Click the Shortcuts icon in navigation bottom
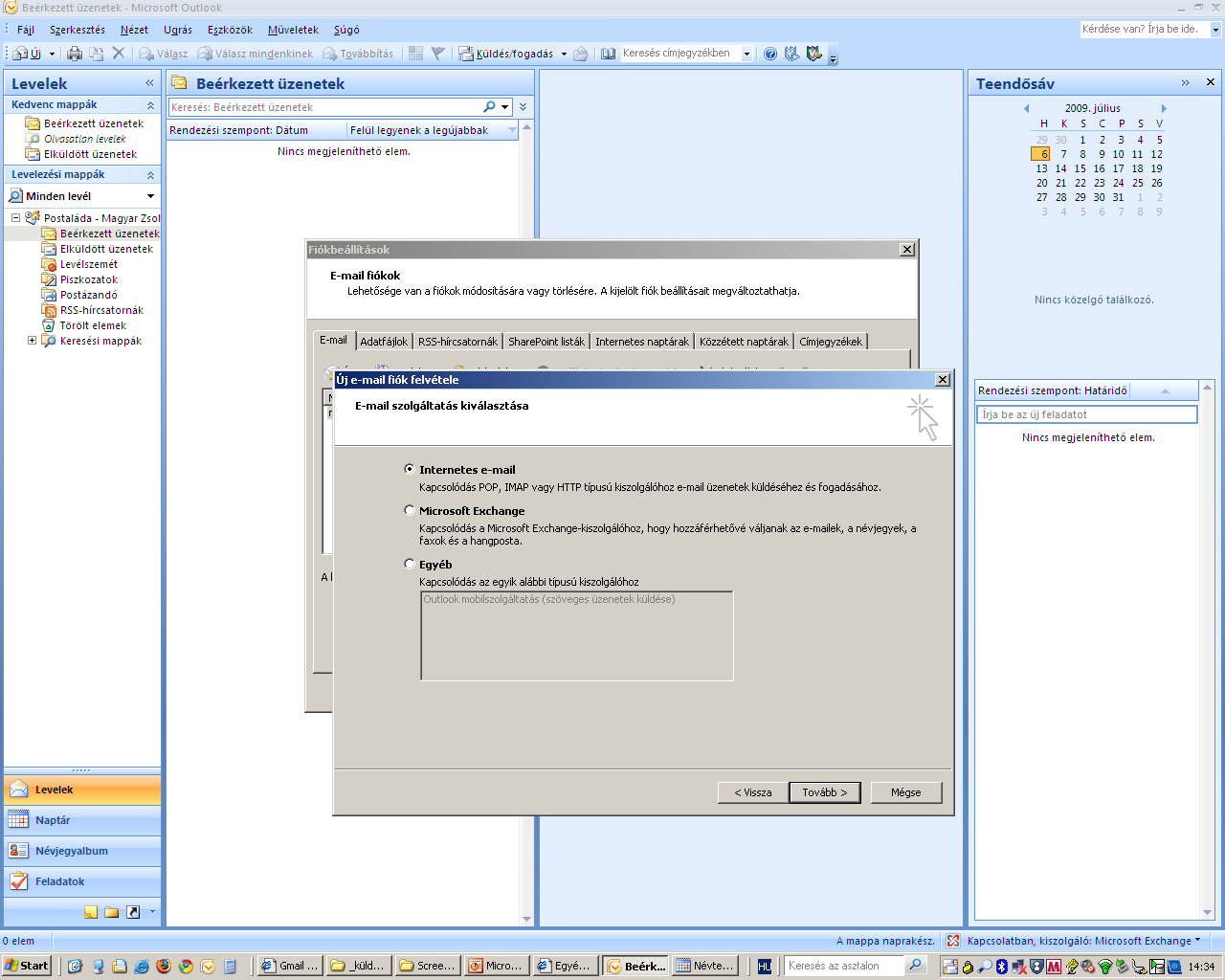 [133, 912]
